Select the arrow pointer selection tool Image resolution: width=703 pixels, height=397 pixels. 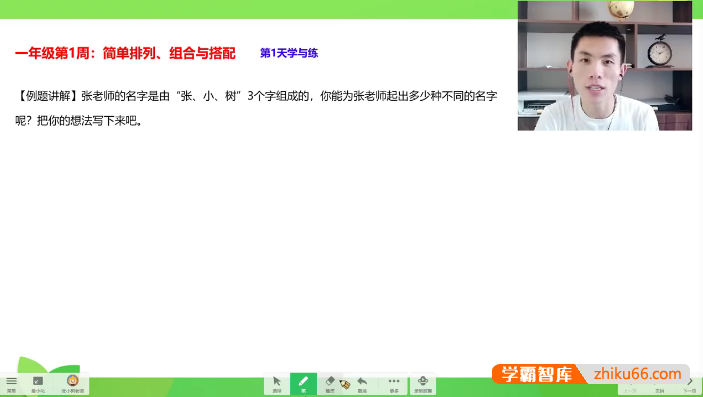(x=277, y=384)
